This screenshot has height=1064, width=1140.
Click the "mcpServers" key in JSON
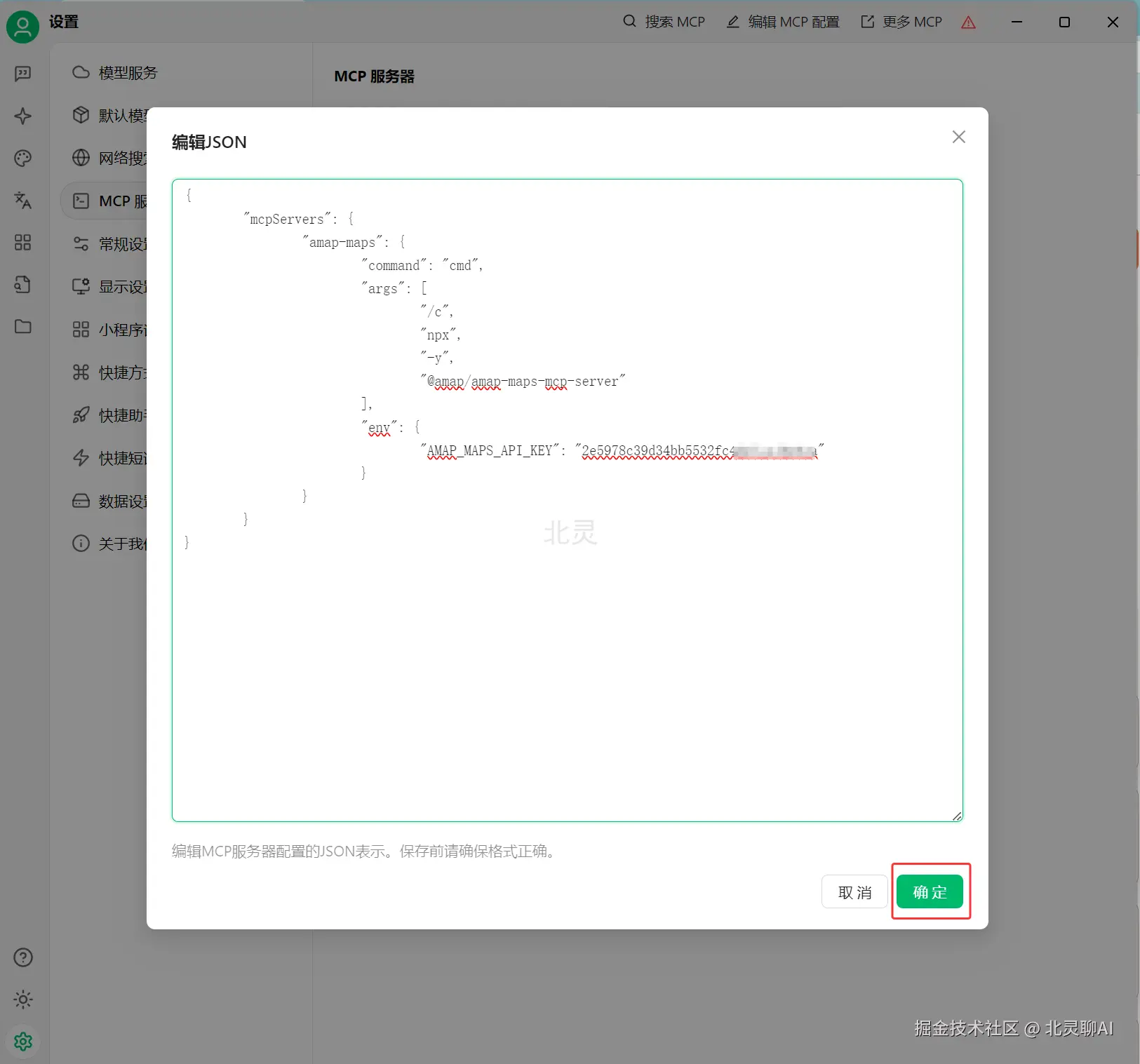[x=287, y=219]
